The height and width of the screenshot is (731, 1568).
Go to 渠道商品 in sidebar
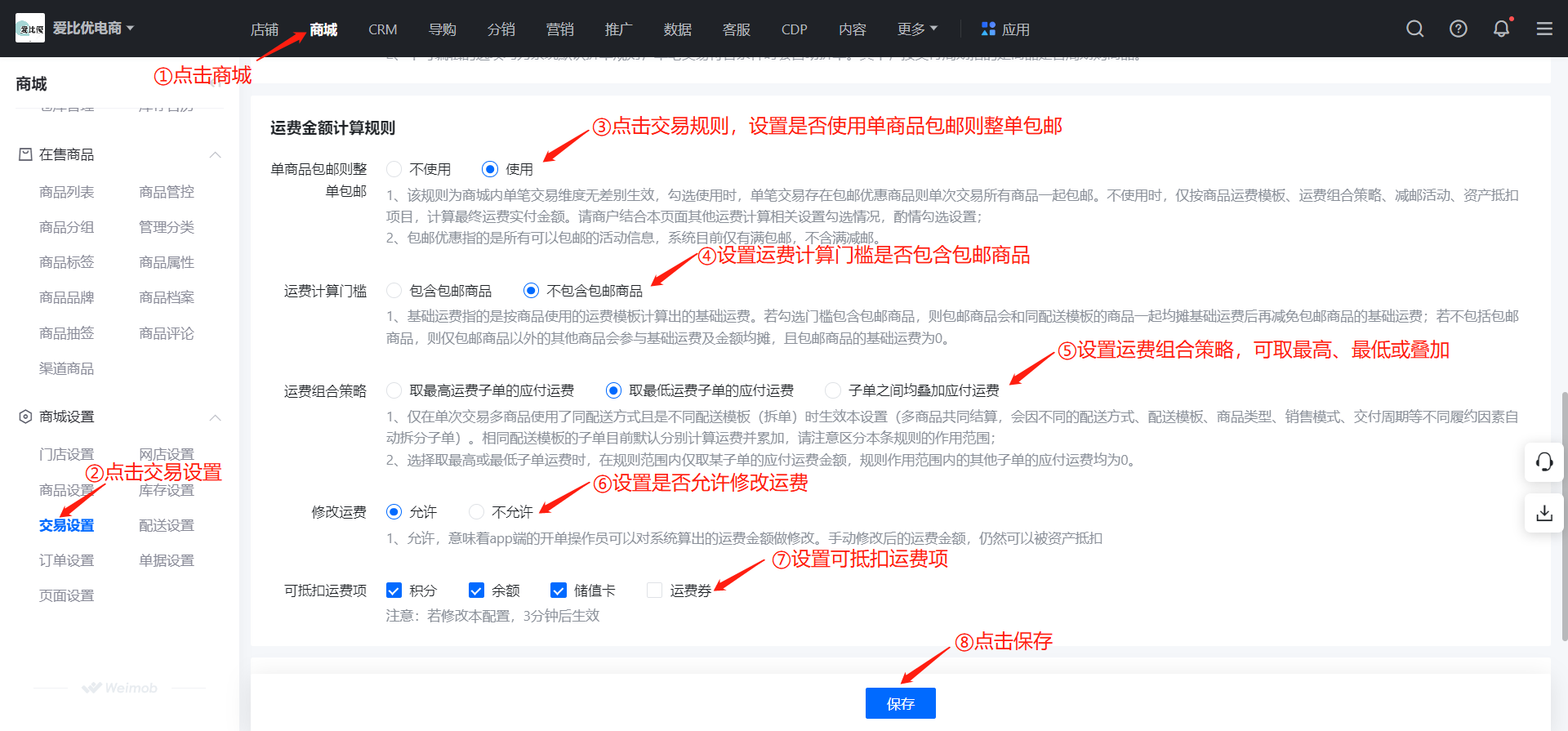coord(67,368)
